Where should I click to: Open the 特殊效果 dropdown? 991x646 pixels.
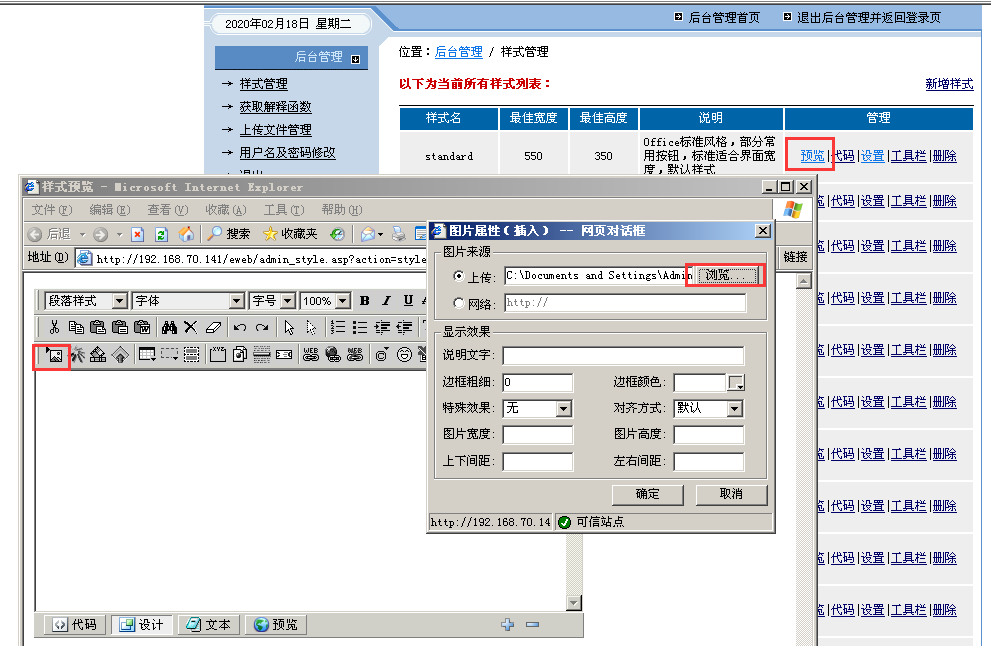pos(564,409)
